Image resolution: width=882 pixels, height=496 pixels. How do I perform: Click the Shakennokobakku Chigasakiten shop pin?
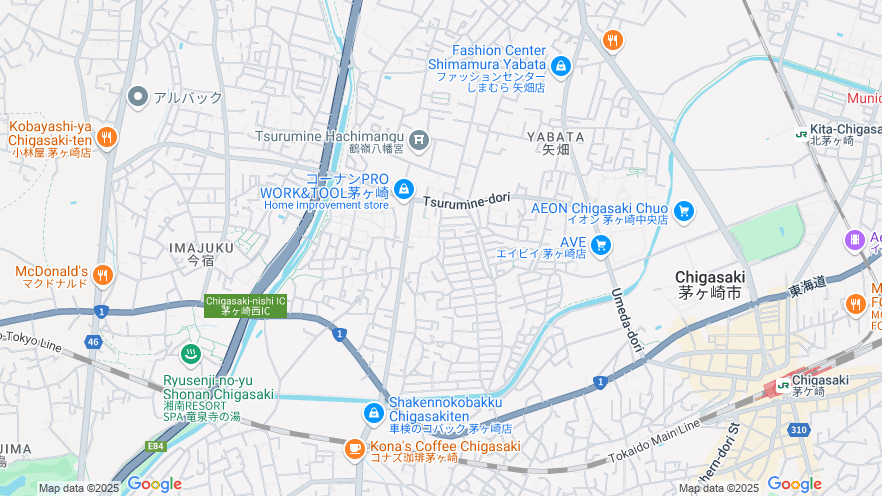click(x=374, y=414)
